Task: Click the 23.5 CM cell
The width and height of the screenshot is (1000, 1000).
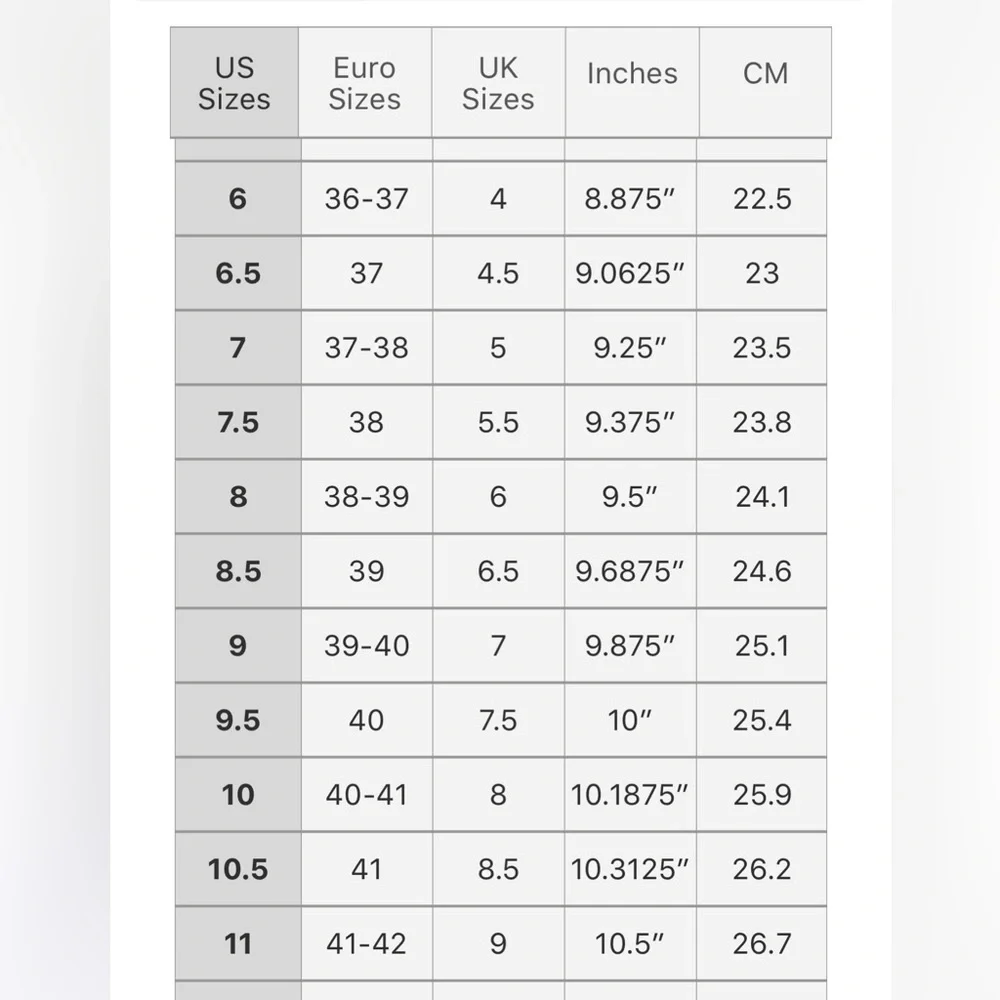Action: [x=762, y=347]
